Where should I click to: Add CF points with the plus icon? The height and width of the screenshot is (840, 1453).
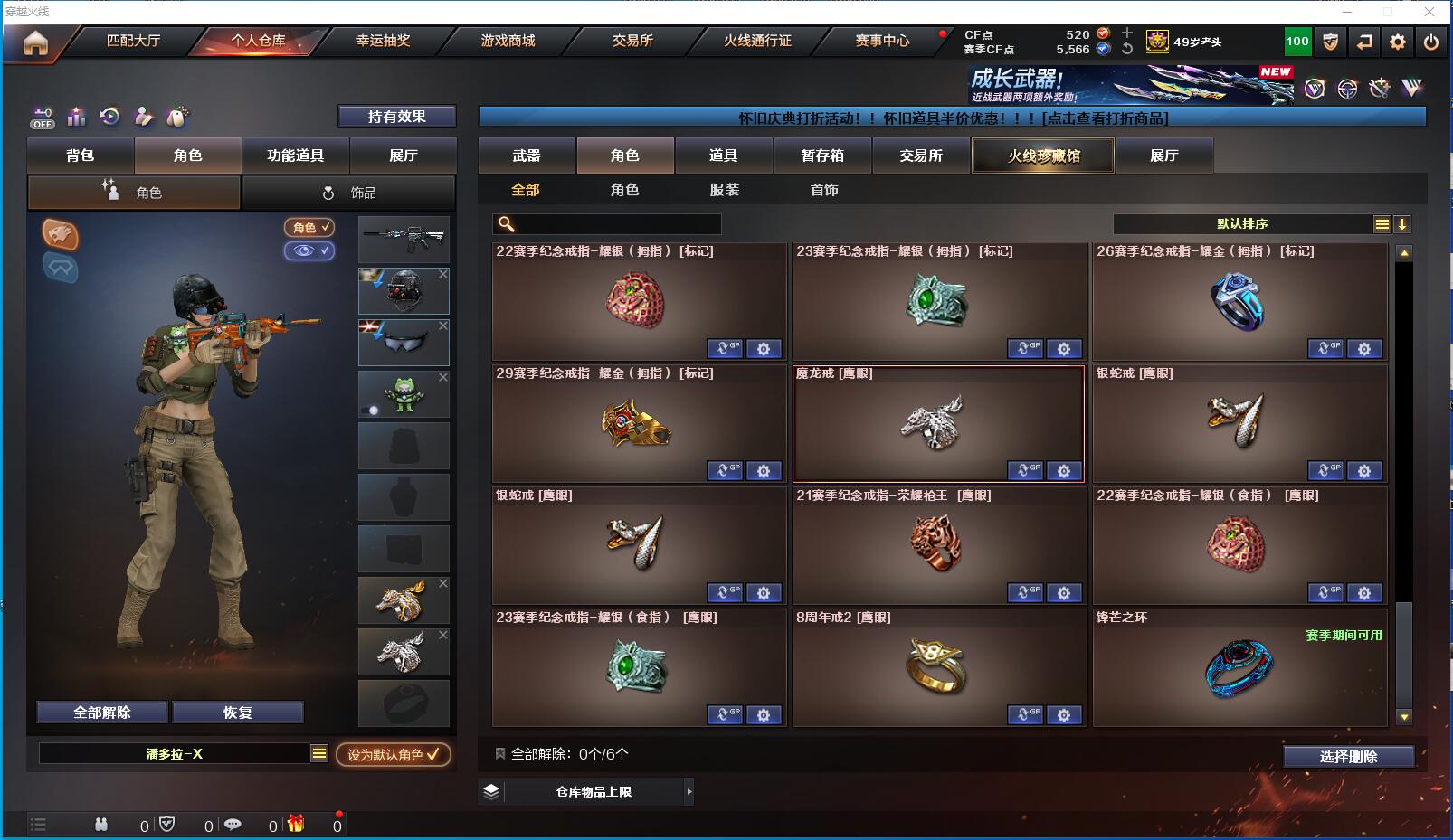tap(1127, 33)
